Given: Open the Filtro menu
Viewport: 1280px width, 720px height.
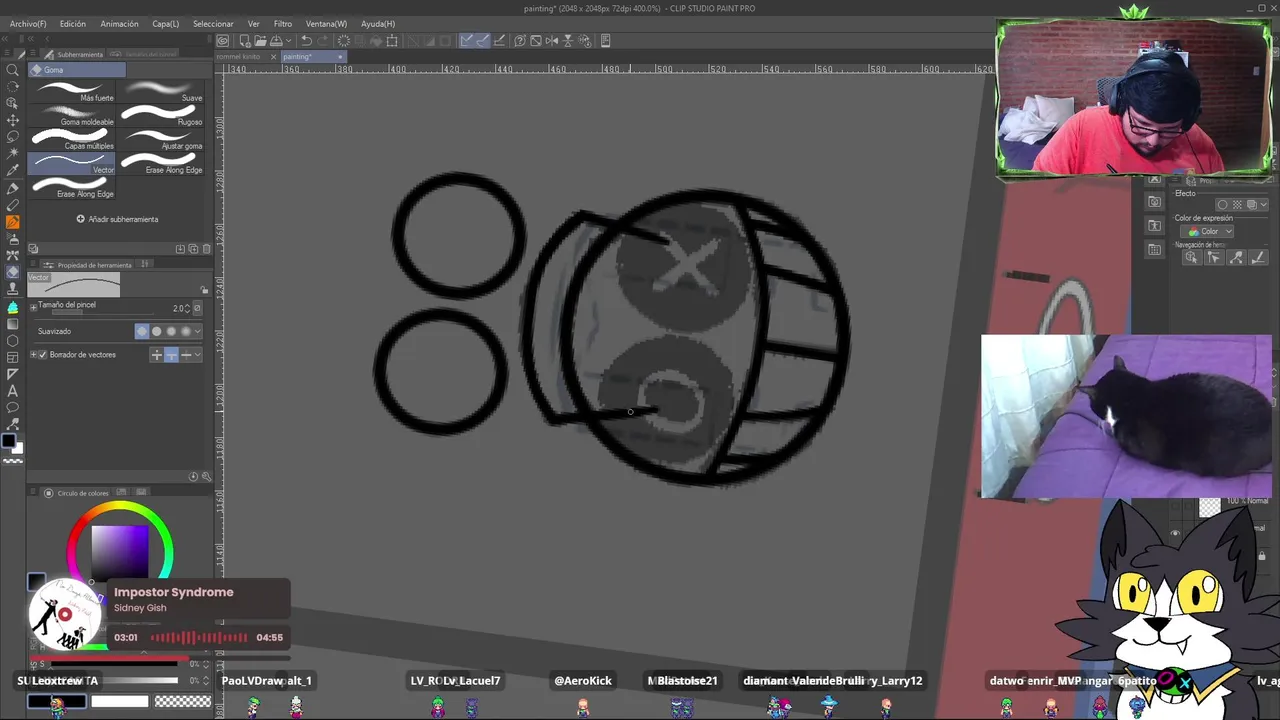Looking at the screenshot, I should click(283, 23).
